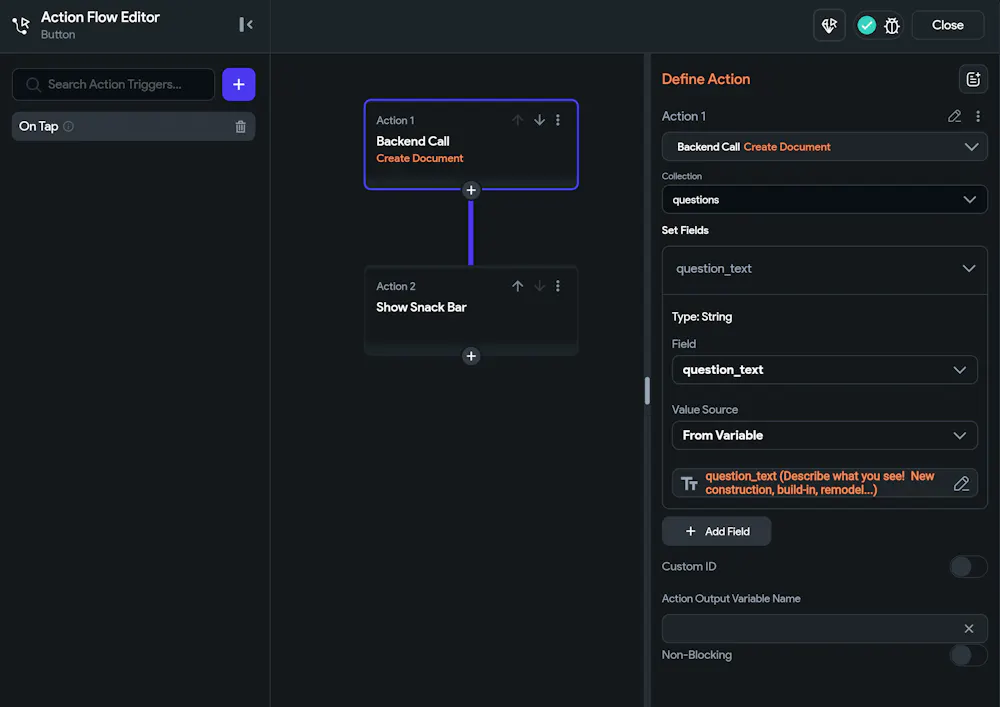Show info for On Tap trigger
Screen dimensions: 1000x707
click(68, 126)
